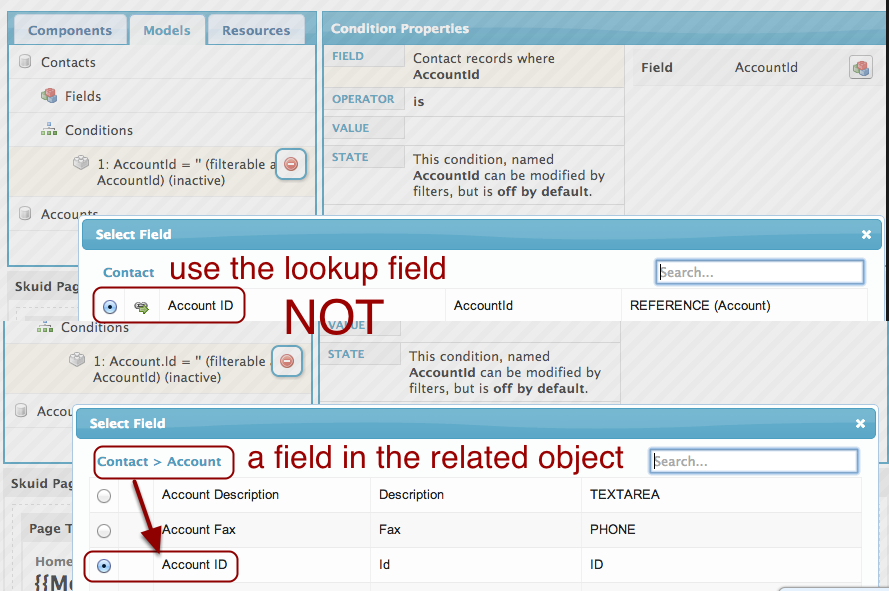
Task: Open field picker icon beside AccountId
Action: coord(860,68)
